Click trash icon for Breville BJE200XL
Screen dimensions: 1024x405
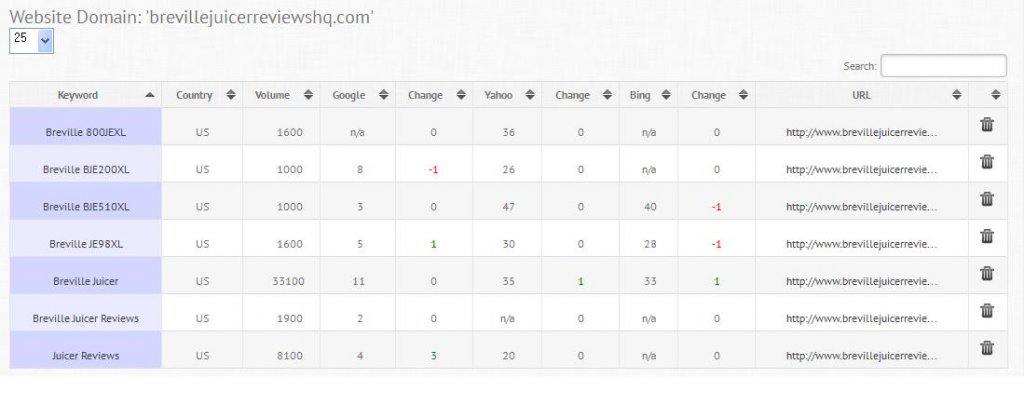987,161
